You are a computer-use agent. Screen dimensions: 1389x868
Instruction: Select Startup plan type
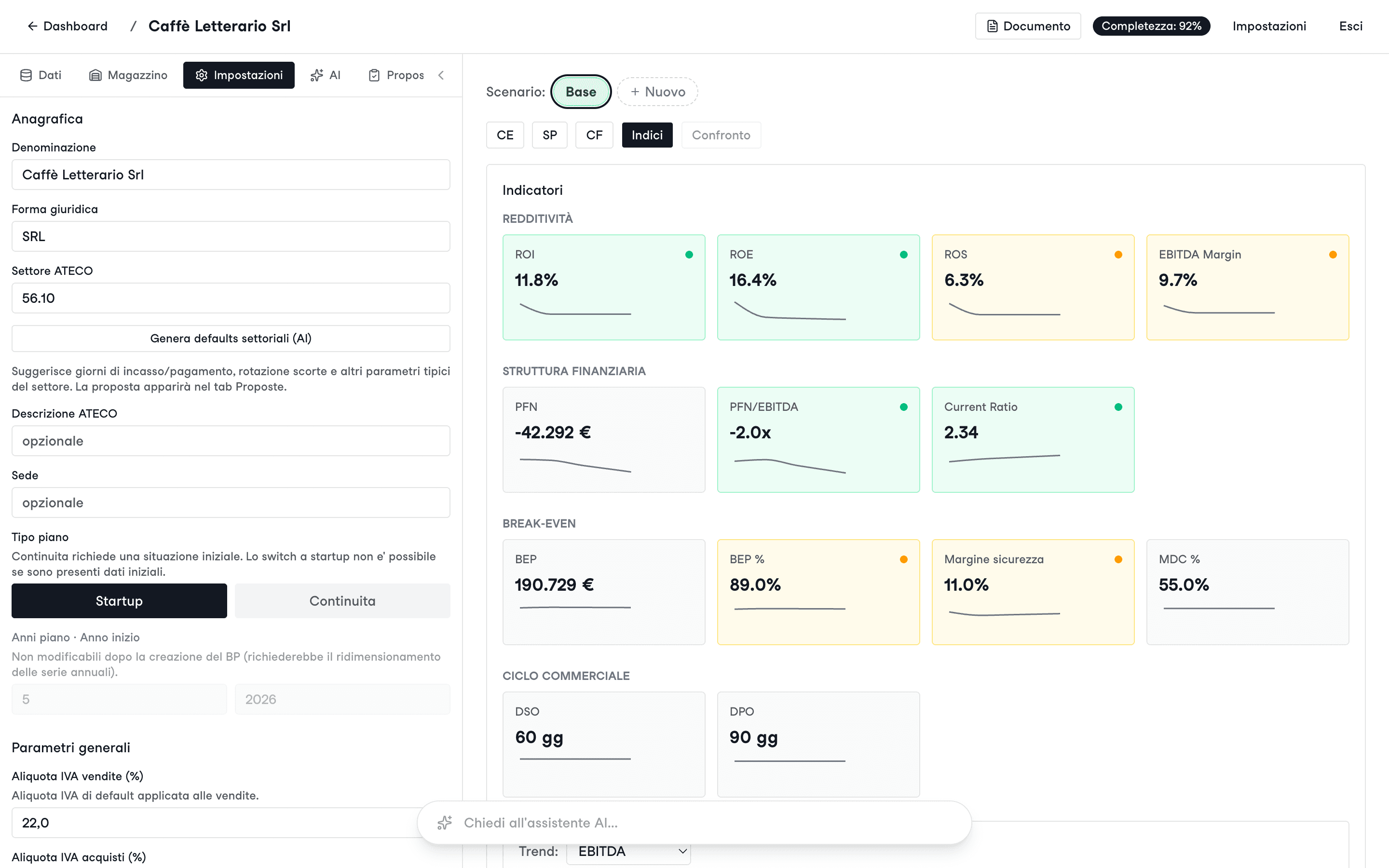120,600
